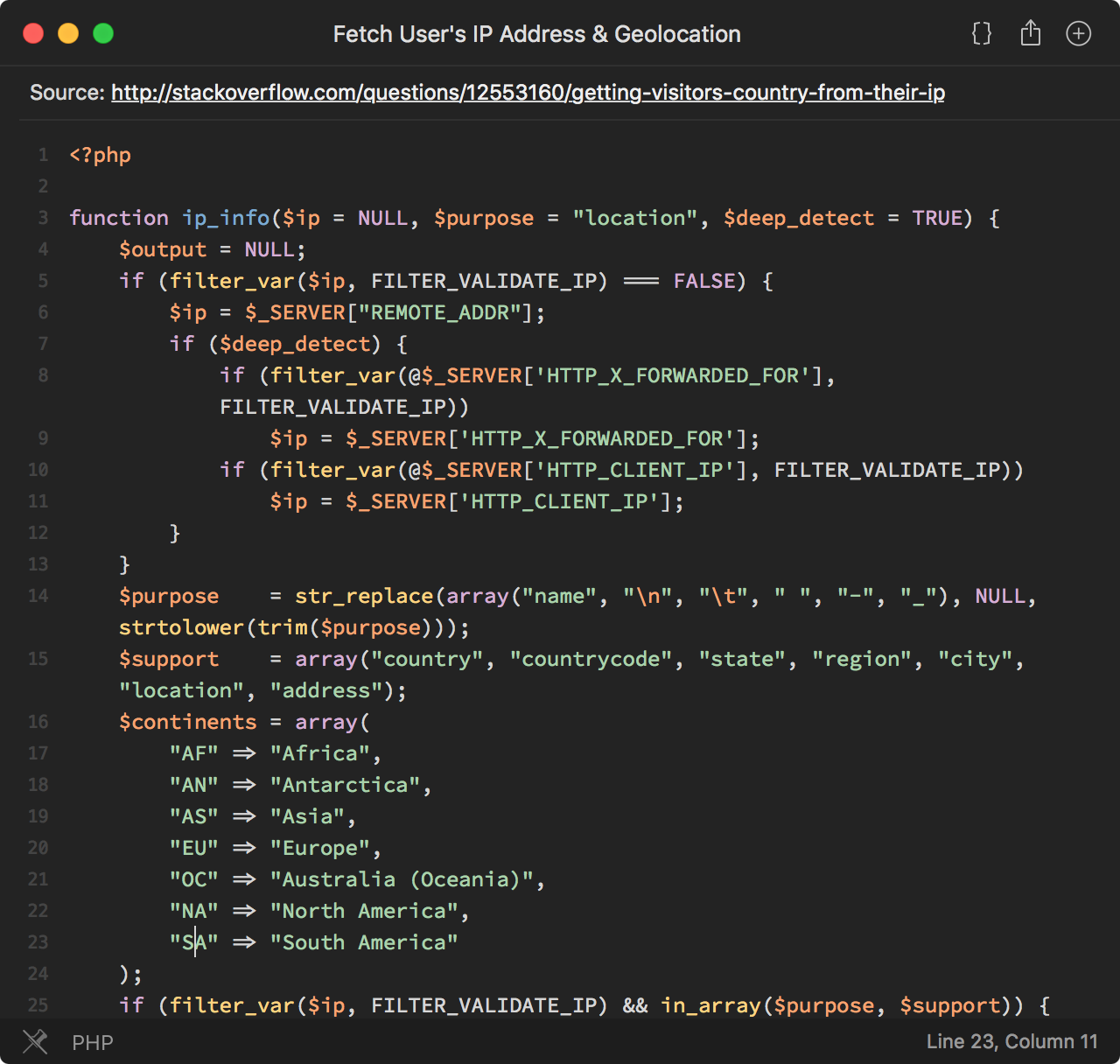The width and height of the screenshot is (1120, 1064).
Task: Click the Line 23, Column 11 indicator
Action: coord(1011,1041)
